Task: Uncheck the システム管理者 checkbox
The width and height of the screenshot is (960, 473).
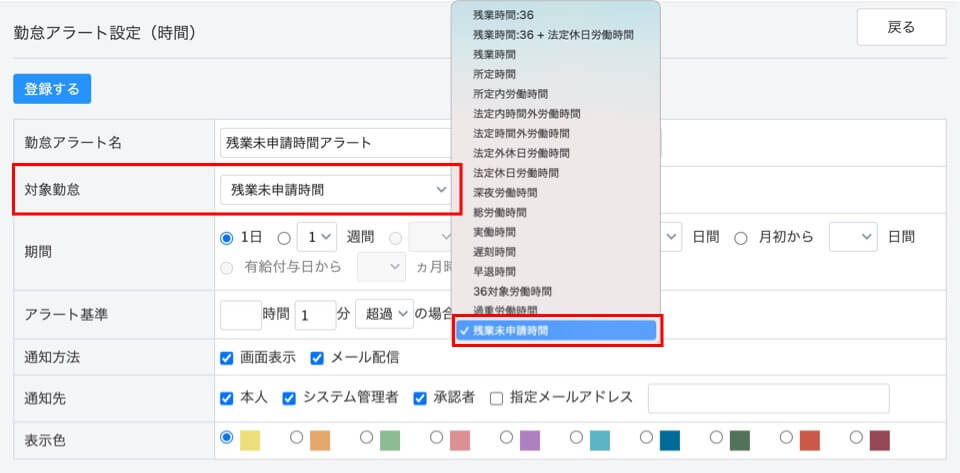Action: (289, 397)
